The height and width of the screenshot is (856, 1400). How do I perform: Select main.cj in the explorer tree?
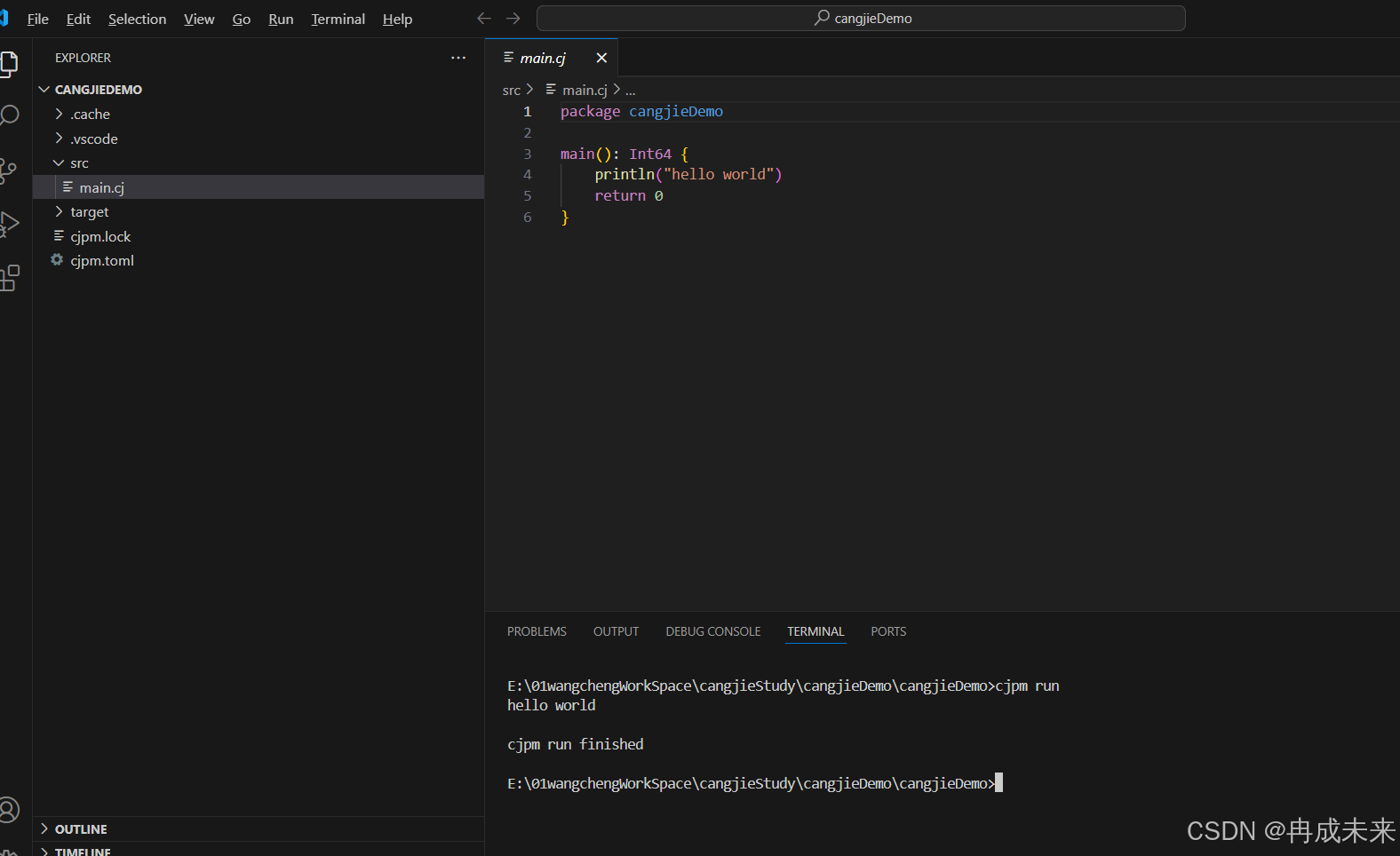tap(259, 187)
